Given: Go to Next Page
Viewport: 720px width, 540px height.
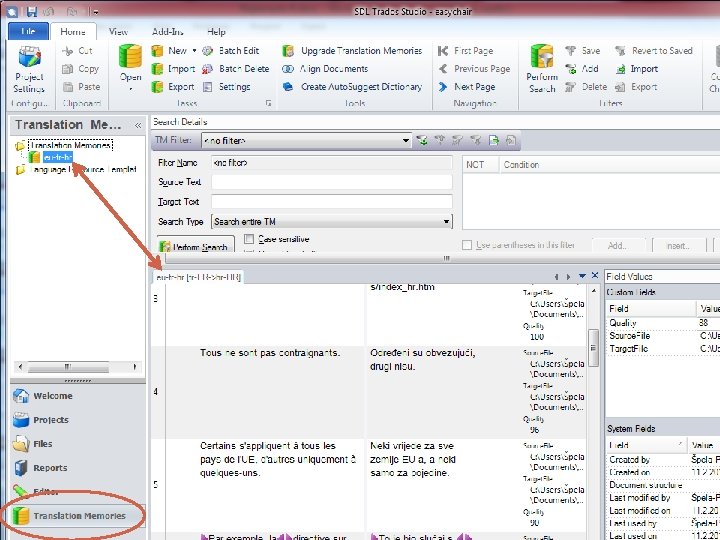Looking at the screenshot, I should click(467, 87).
